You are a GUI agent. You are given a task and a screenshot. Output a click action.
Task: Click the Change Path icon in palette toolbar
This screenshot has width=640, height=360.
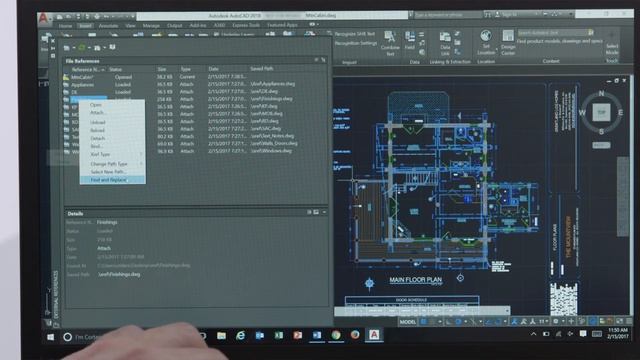(97, 48)
